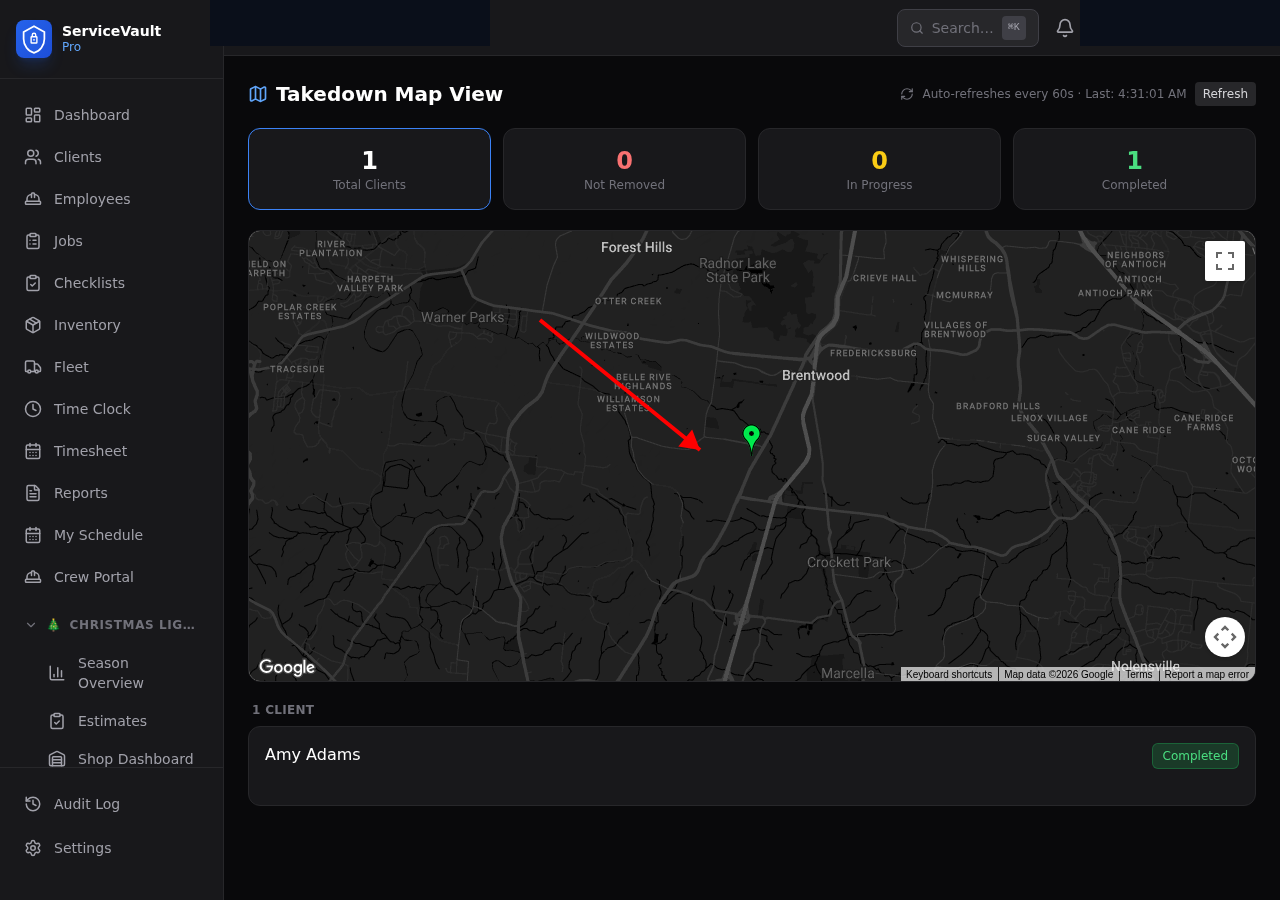Viewport: 1280px width, 900px height.
Task: Open the Terms link
Action: tap(1138, 674)
